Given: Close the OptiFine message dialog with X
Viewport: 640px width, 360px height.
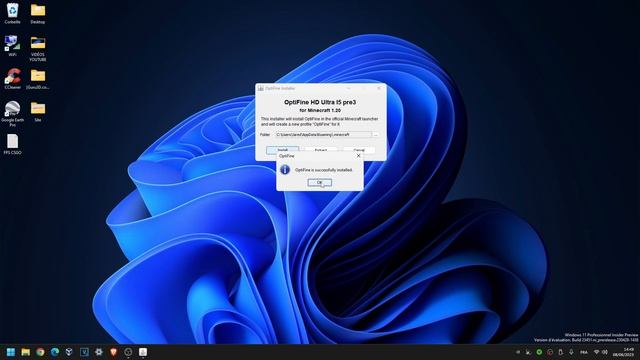Looking at the screenshot, I should coord(358,156).
